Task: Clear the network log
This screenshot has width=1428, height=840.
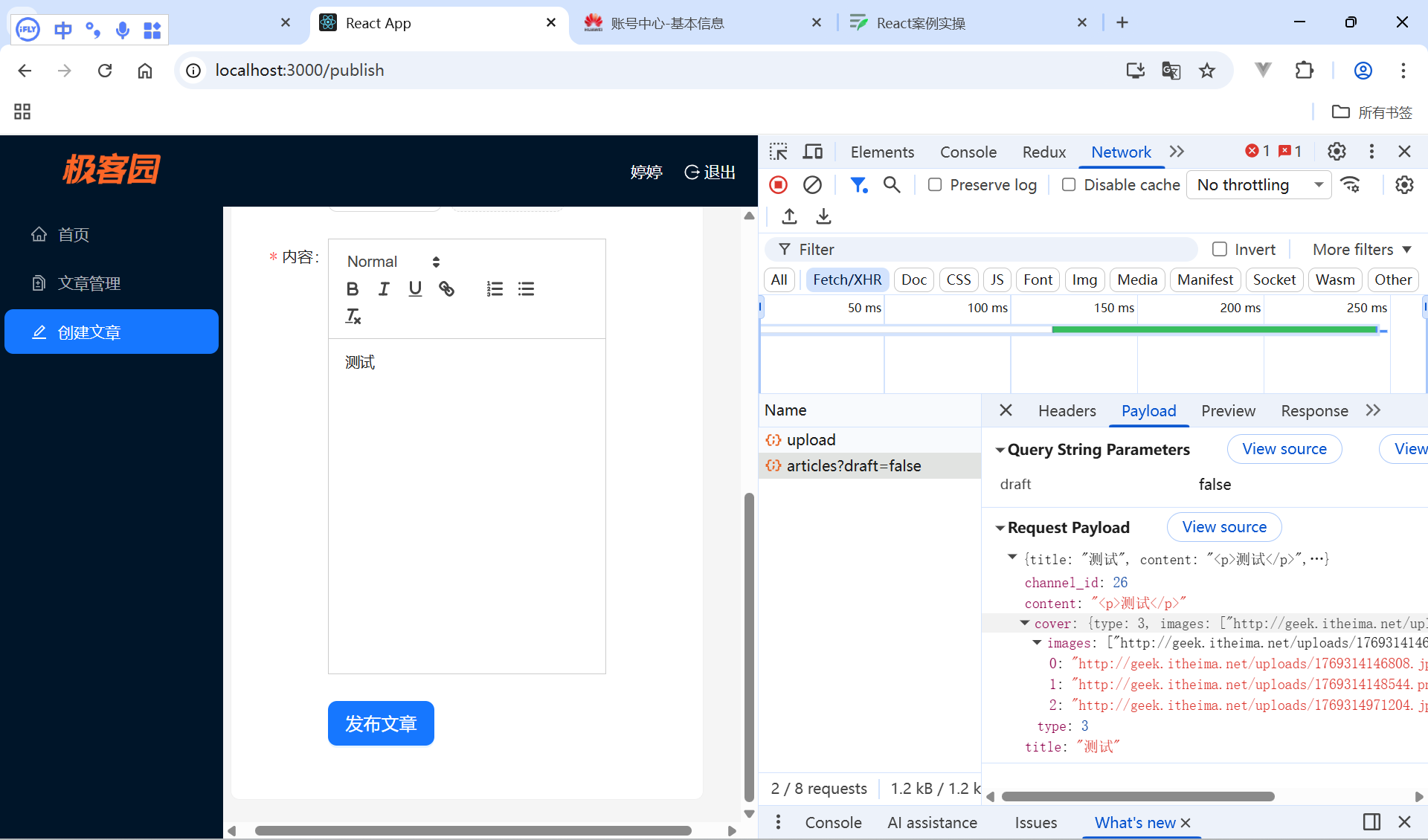Action: (812, 185)
